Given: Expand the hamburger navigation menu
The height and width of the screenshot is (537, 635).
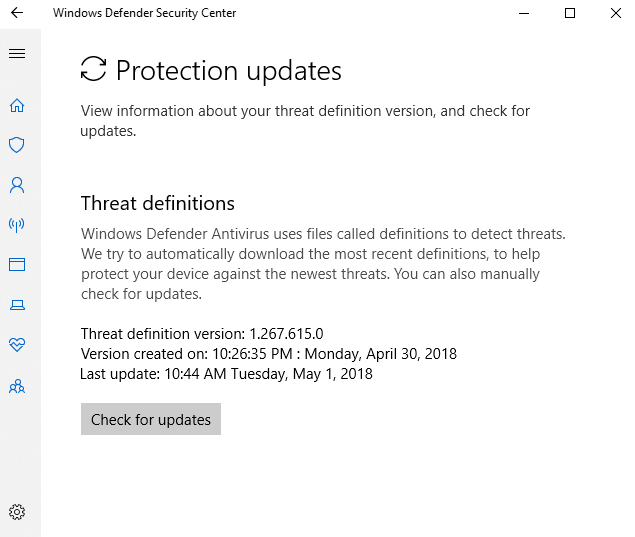Looking at the screenshot, I should pyautogui.click(x=17, y=54).
